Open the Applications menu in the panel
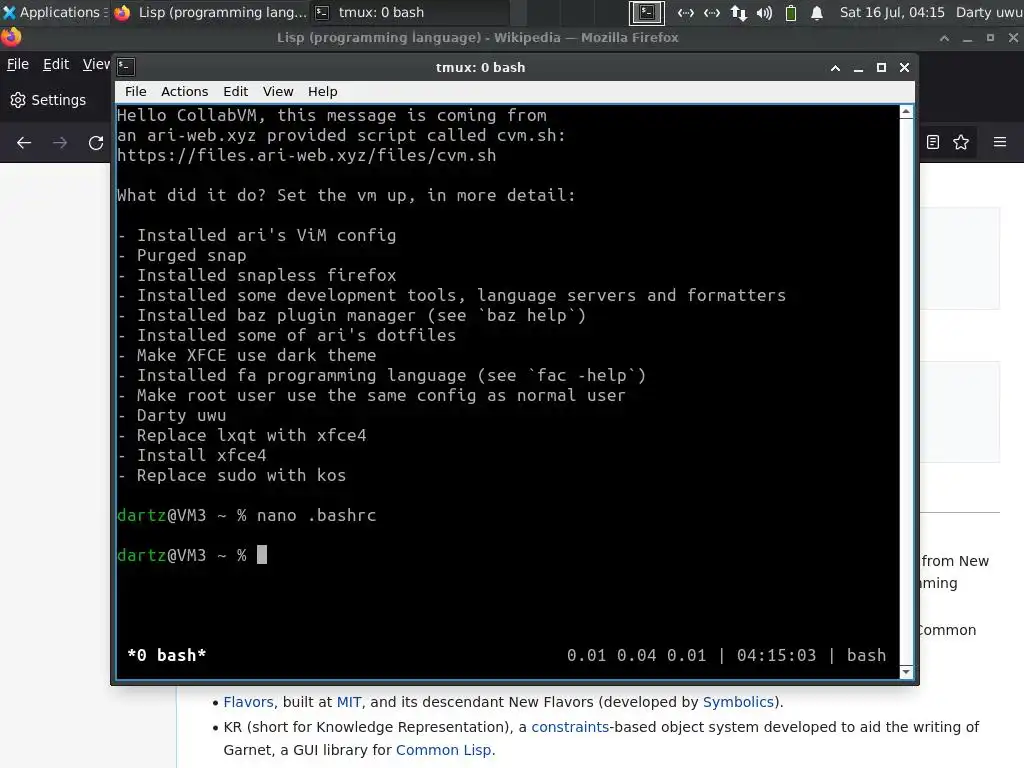 click(54, 12)
